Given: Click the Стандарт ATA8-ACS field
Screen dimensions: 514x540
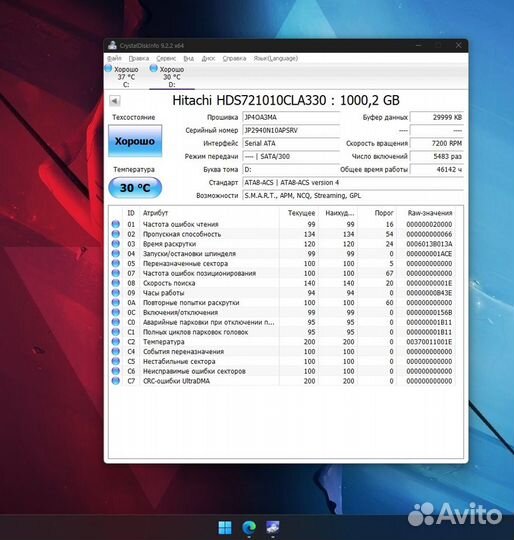Looking at the screenshot, I should (x=353, y=183).
